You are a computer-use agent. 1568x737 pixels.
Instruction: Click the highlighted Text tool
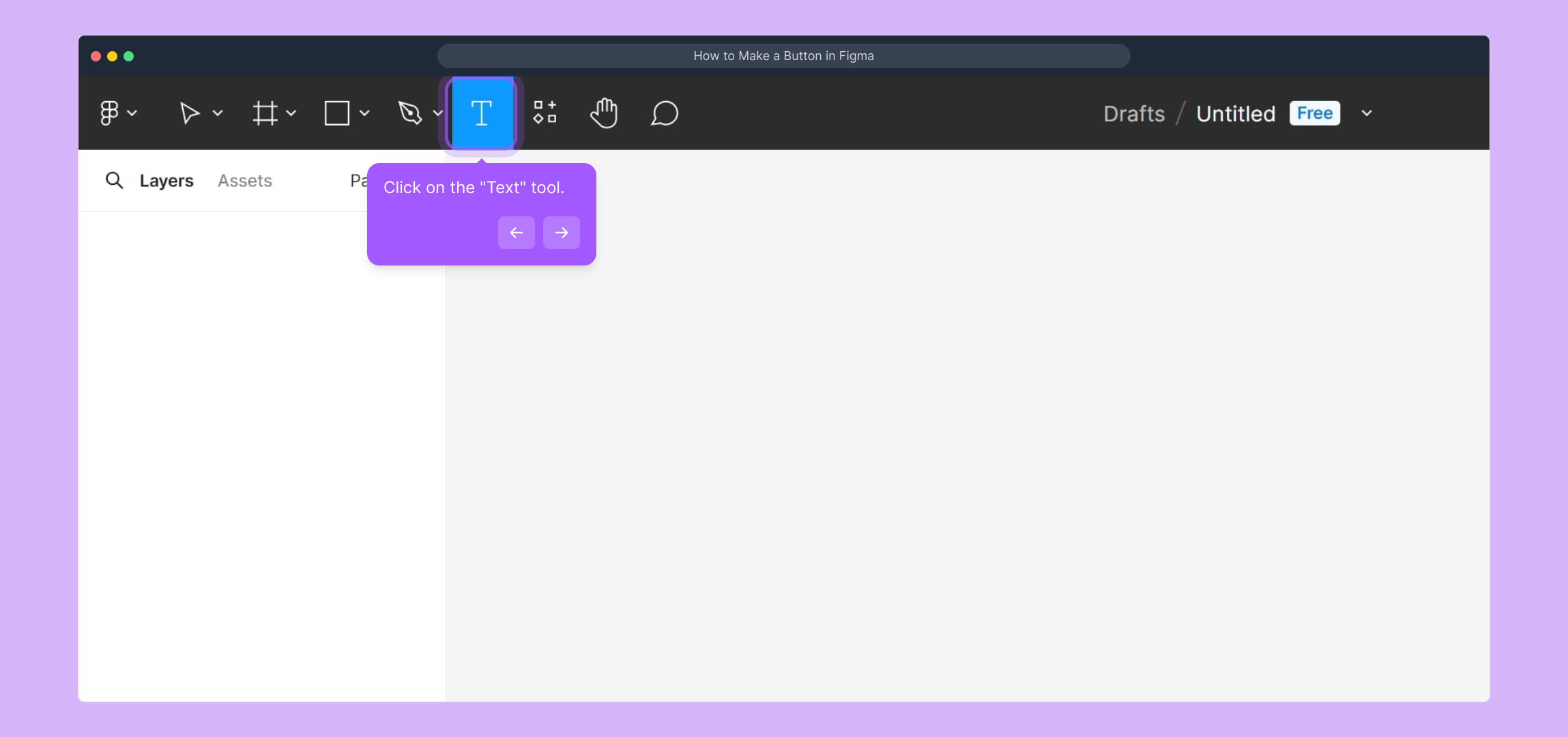(x=482, y=113)
